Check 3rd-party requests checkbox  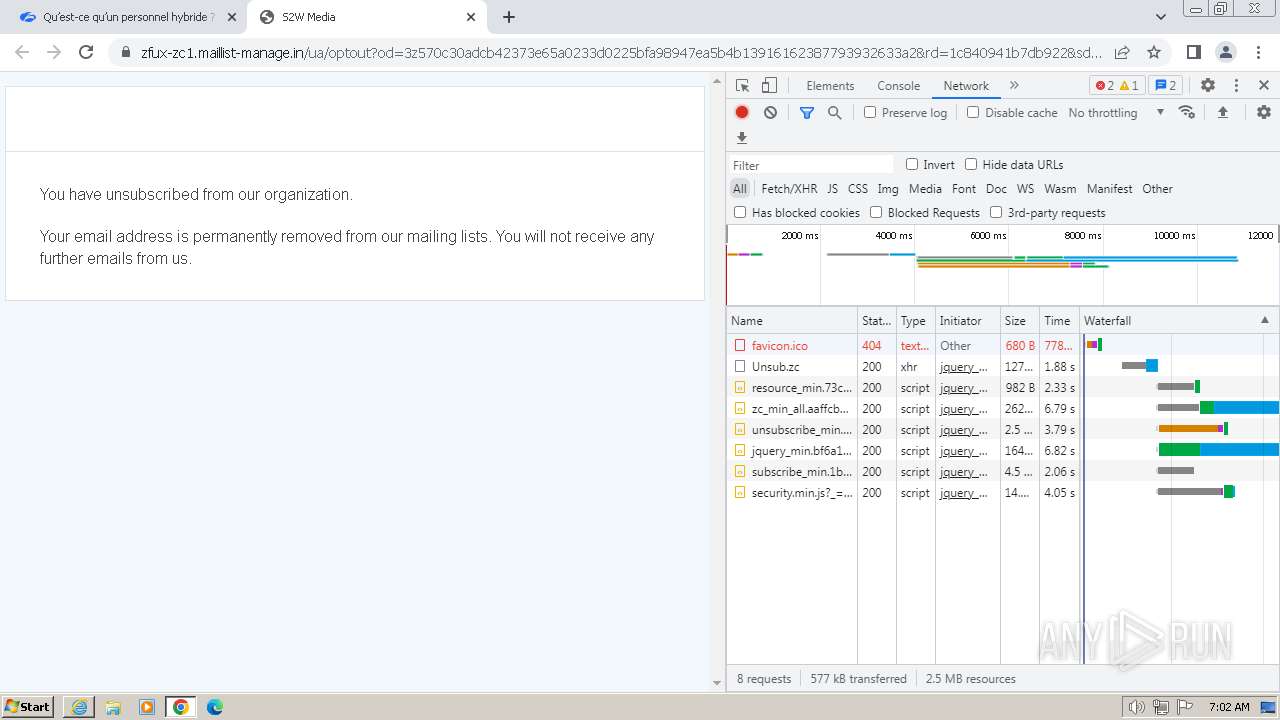[x=996, y=212]
